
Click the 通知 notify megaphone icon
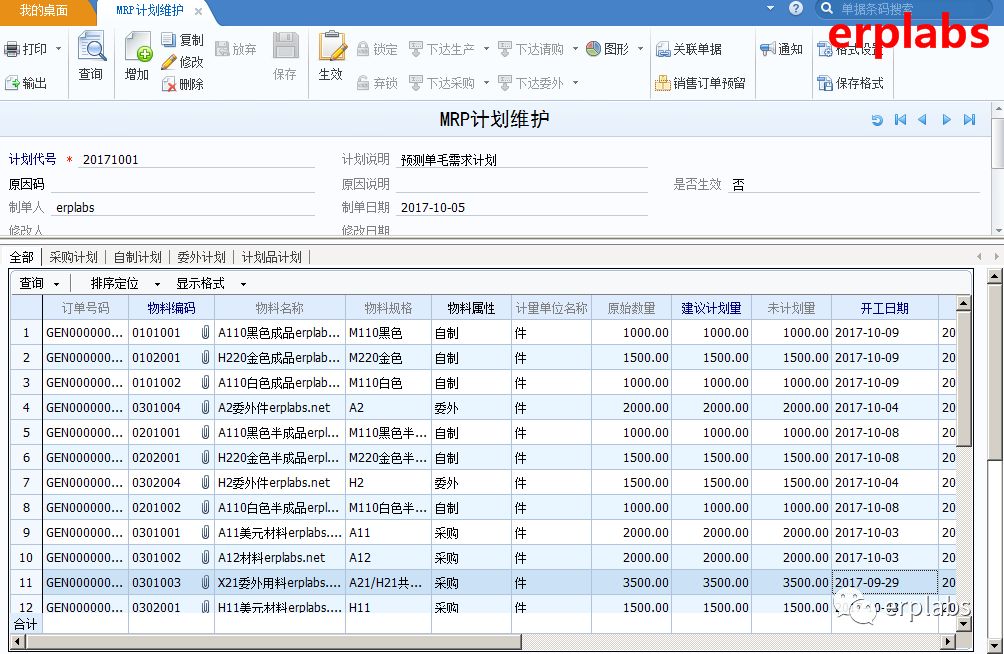tap(768, 49)
